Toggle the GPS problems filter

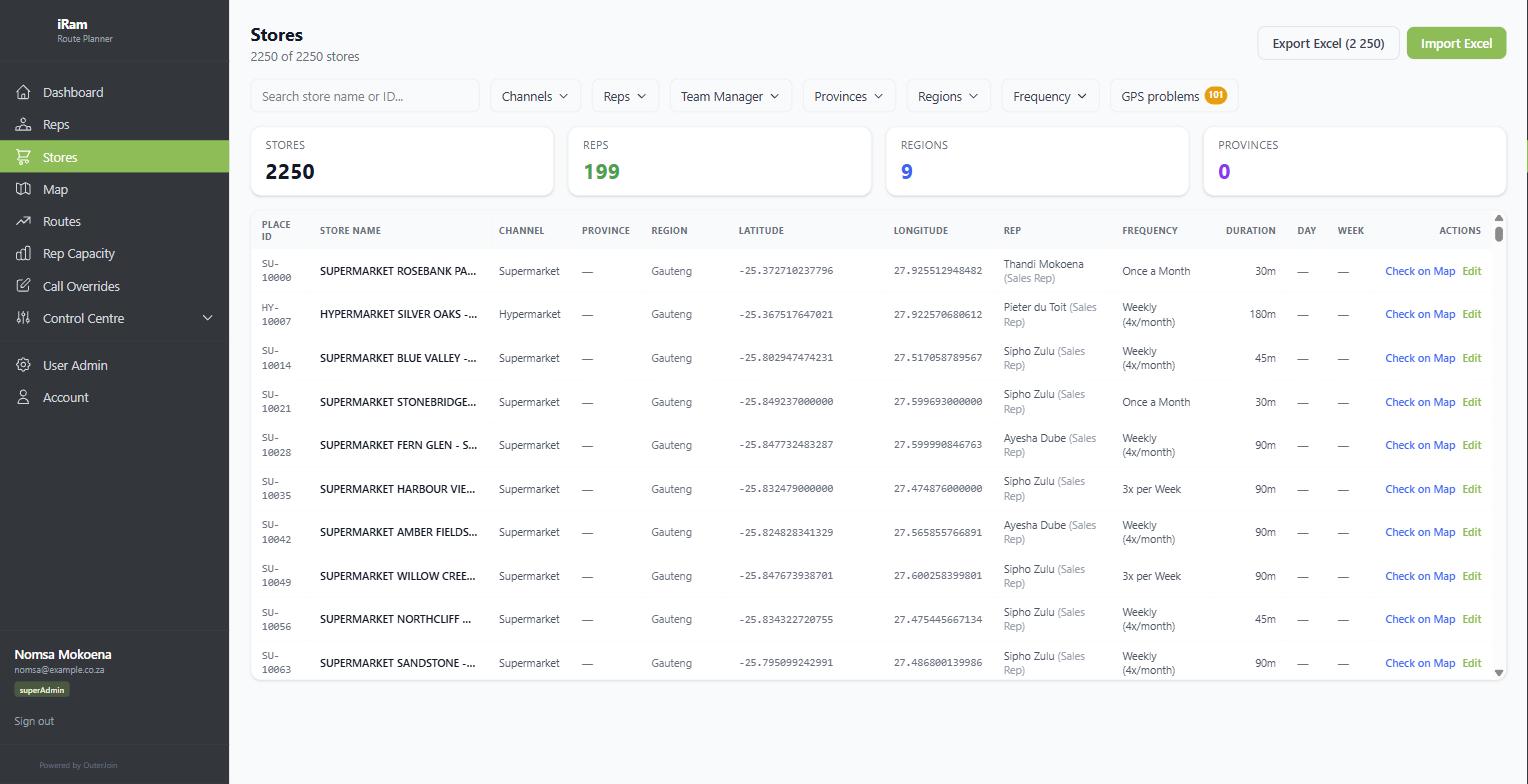pyautogui.click(x=1174, y=96)
